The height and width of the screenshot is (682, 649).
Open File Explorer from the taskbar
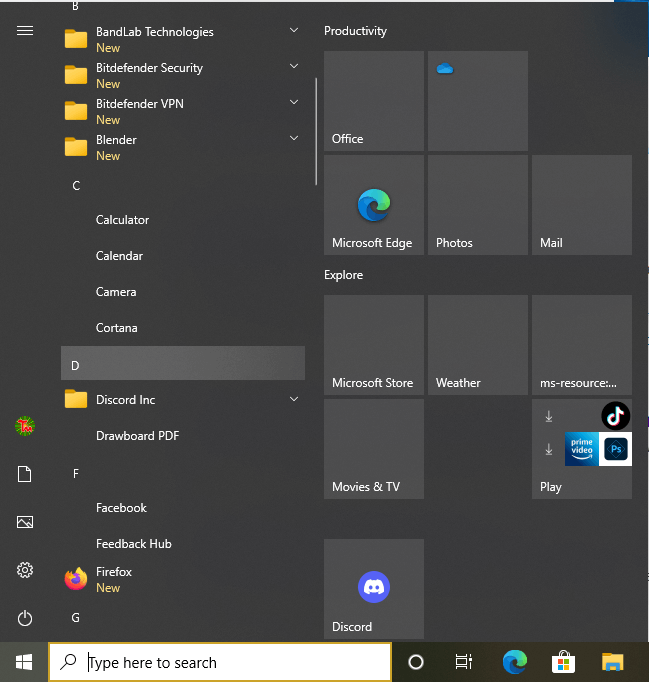pyautogui.click(x=612, y=662)
